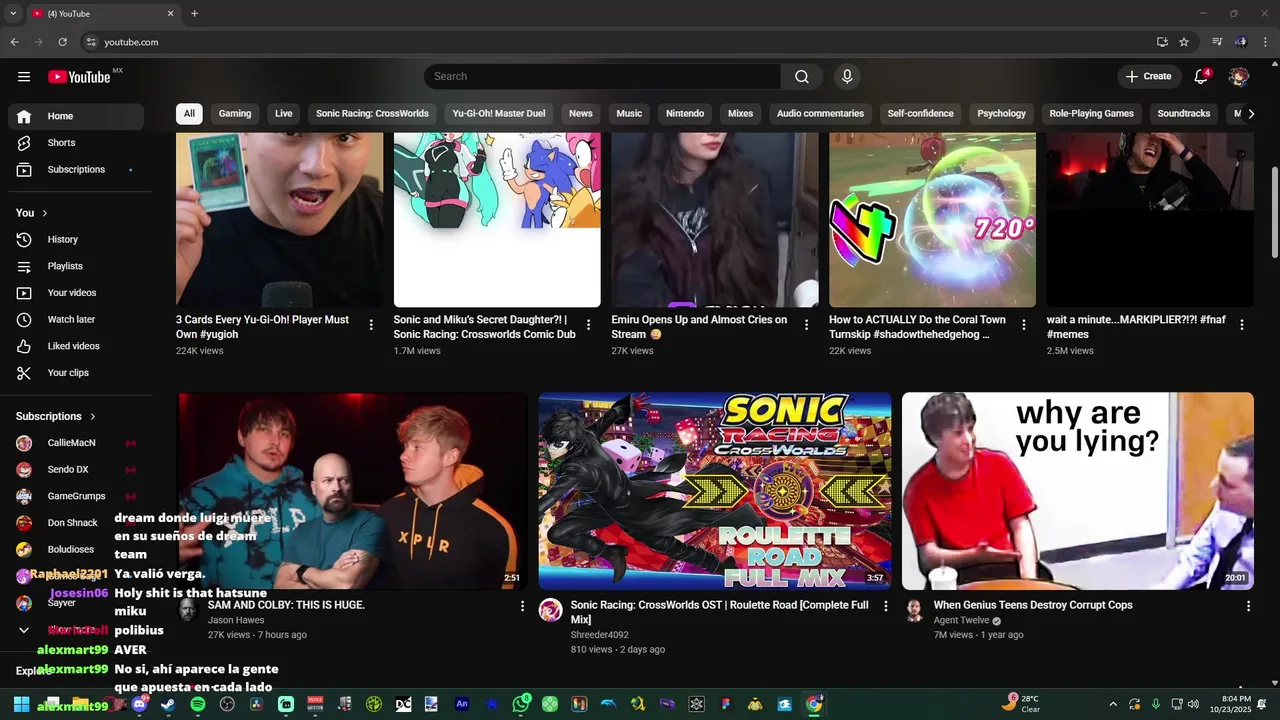Click the search magnifier button
The height and width of the screenshot is (720, 1280).
tap(802, 76)
